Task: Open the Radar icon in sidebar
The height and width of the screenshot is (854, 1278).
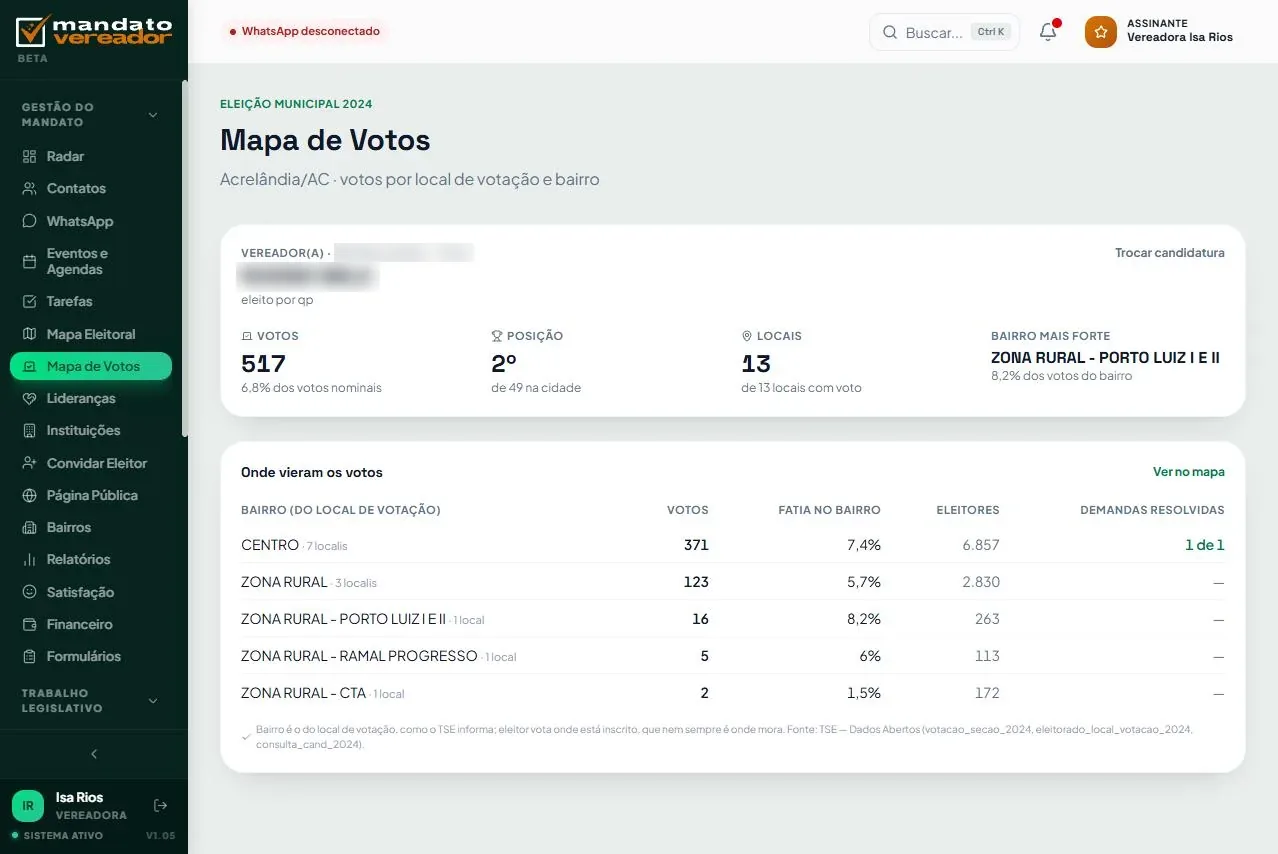Action: pos(29,156)
